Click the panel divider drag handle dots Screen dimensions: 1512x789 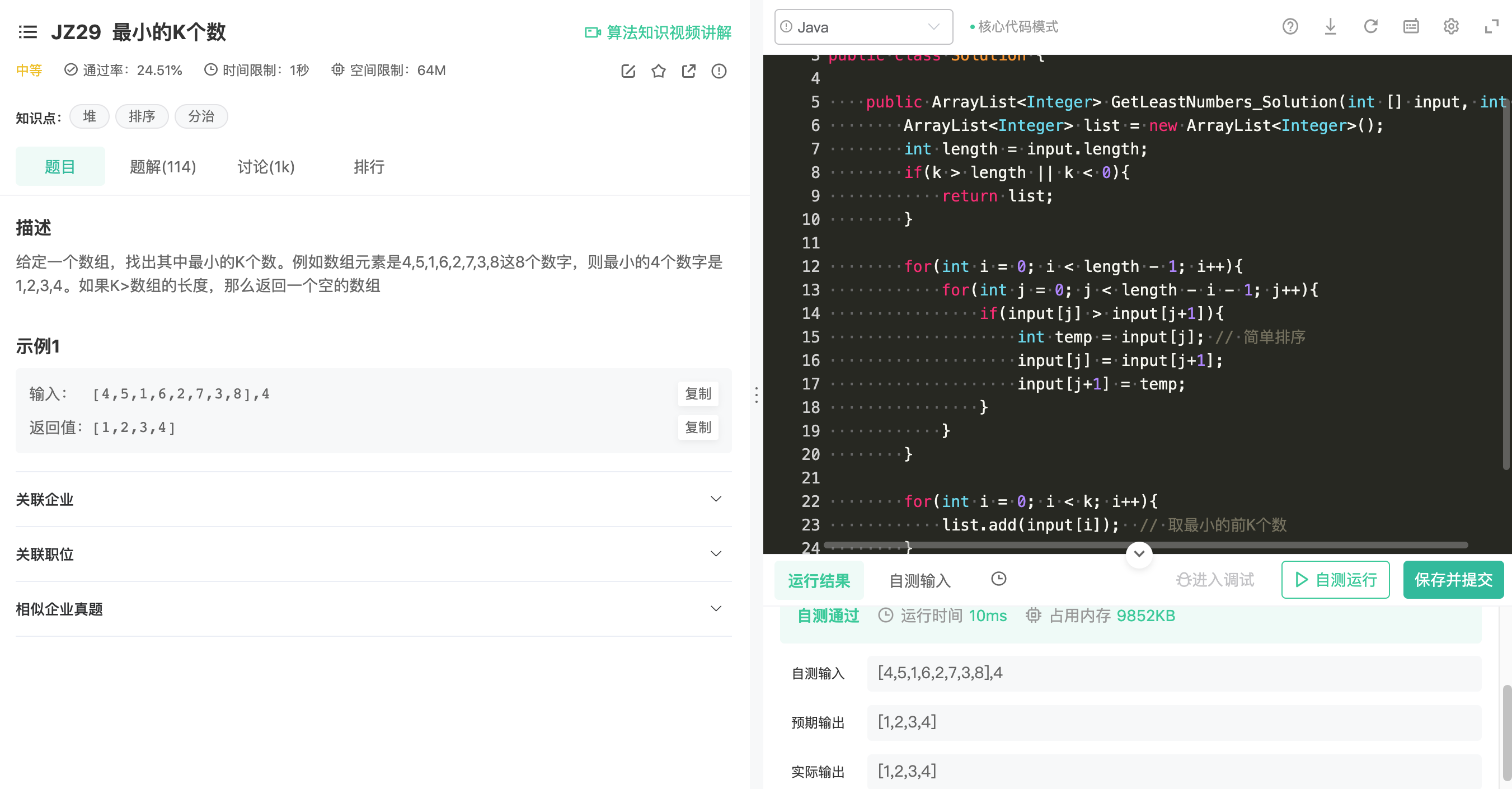point(757,394)
